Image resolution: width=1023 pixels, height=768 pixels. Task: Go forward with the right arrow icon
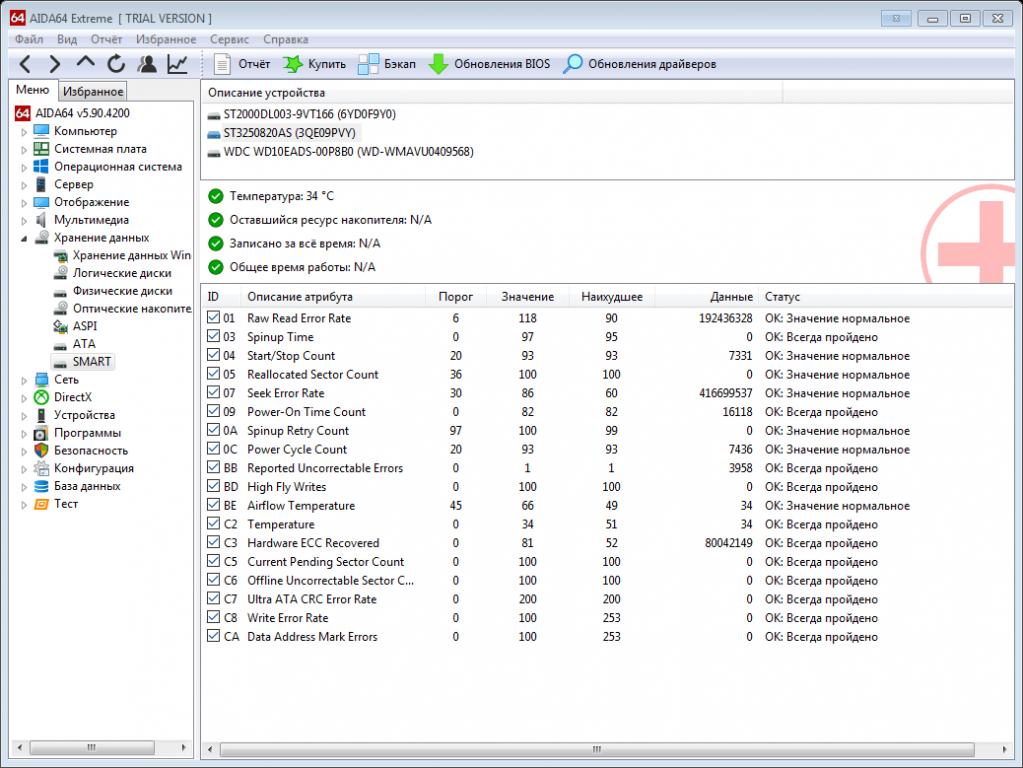tap(55, 64)
